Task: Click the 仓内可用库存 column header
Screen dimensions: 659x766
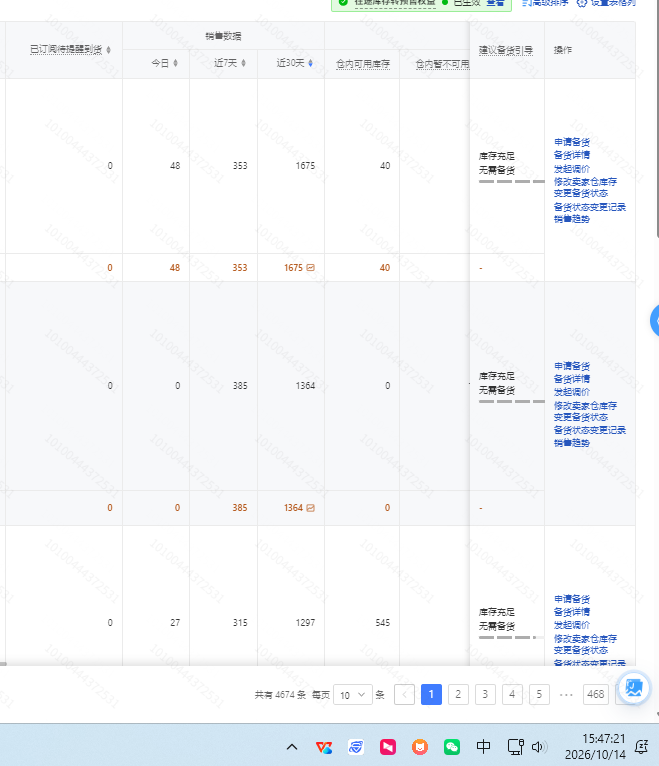Action: point(362,64)
